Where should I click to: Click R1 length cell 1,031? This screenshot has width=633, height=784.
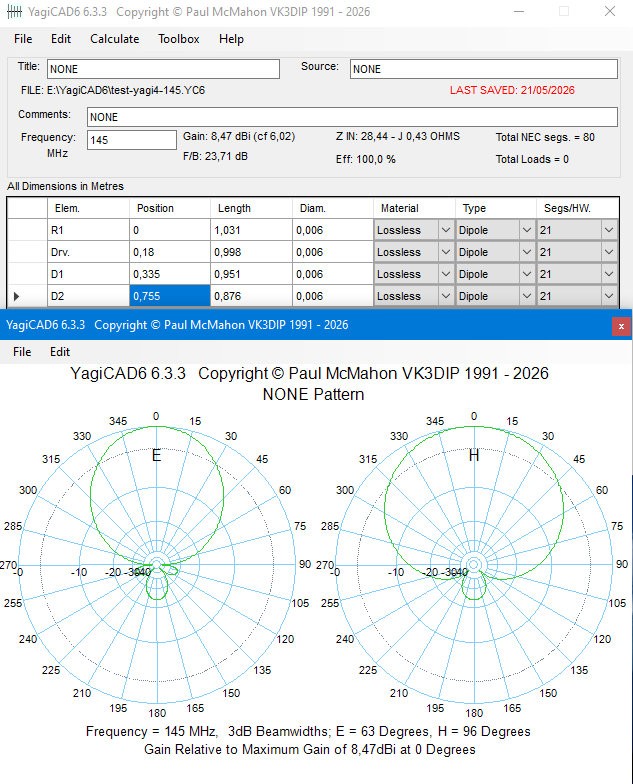pyautogui.click(x=251, y=230)
